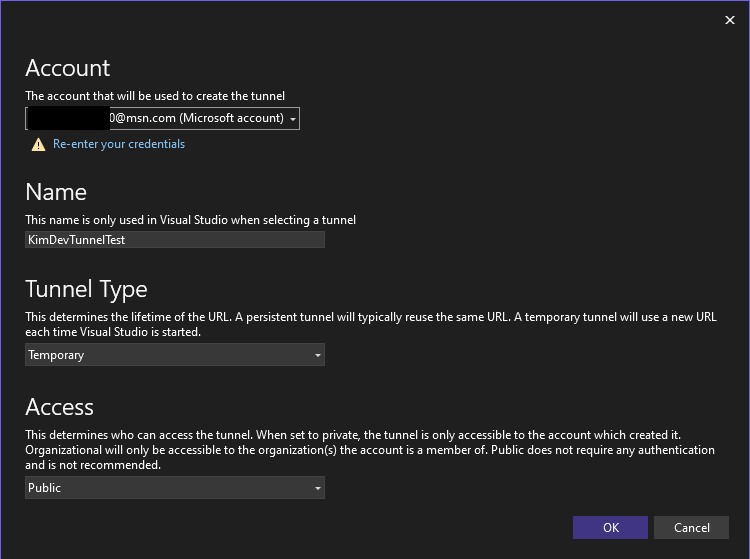The width and height of the screenshot is (750, 559).
Task: Click text 'This name is only used in Visual Studio'
Action: tap(126, 220)
